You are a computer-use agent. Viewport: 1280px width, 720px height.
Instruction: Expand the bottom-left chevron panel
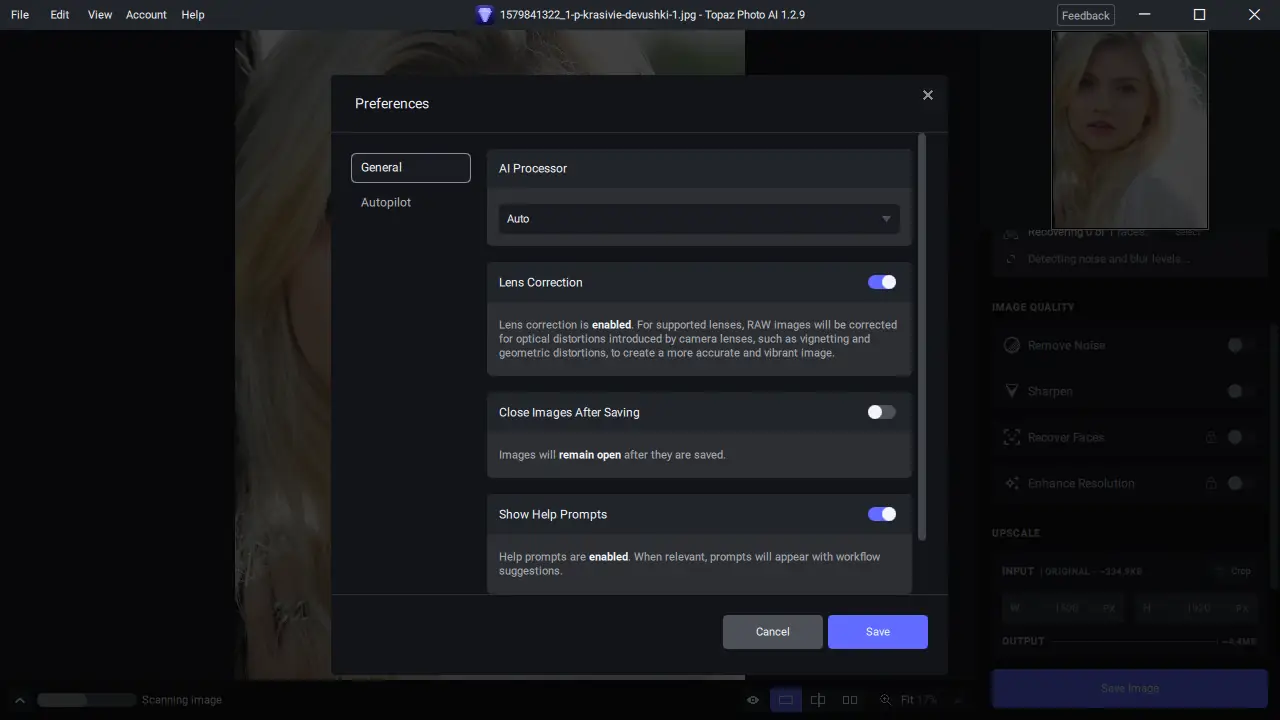point(19,700)
